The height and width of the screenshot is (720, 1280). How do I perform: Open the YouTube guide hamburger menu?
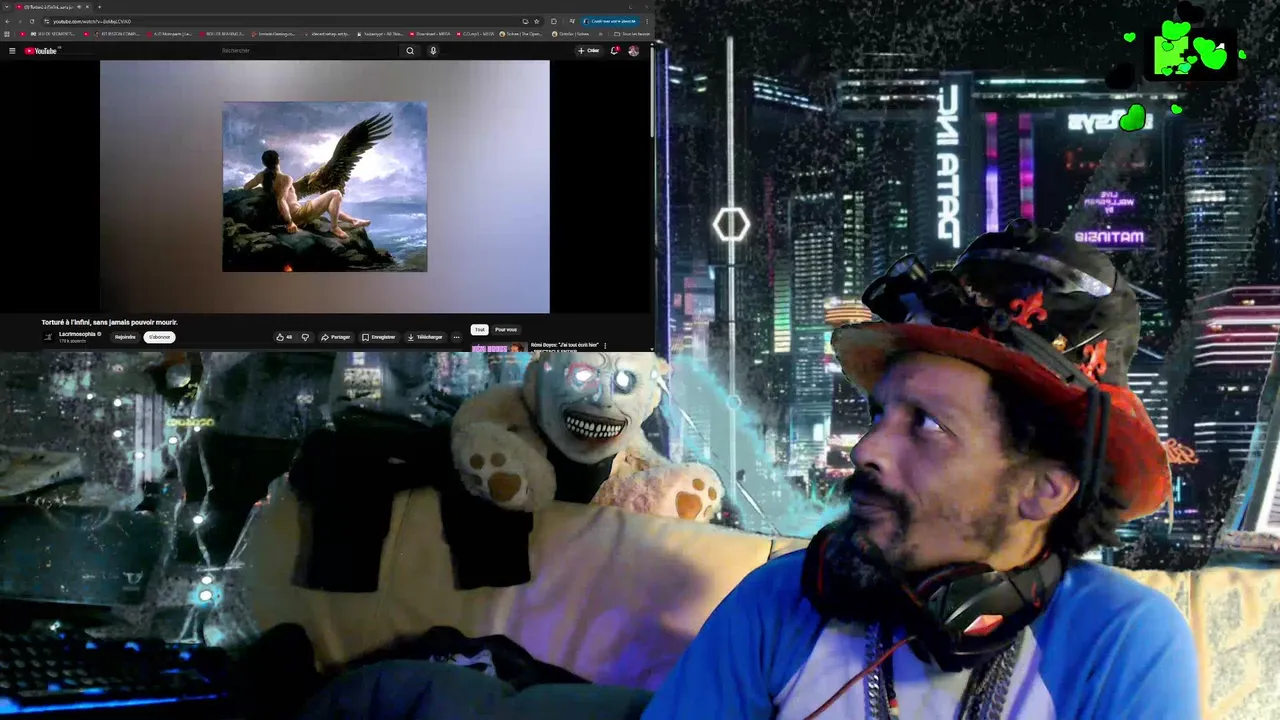(x=12, y=51)
